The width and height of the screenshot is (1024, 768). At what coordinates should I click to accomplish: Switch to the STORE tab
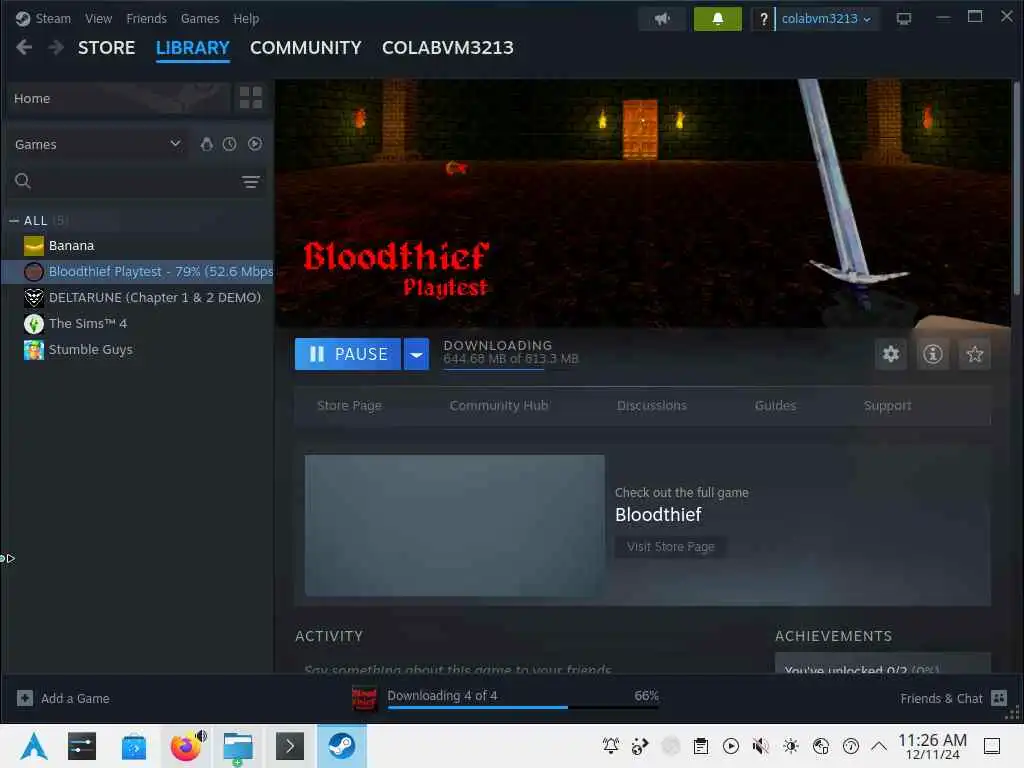[x=106, y=48]
